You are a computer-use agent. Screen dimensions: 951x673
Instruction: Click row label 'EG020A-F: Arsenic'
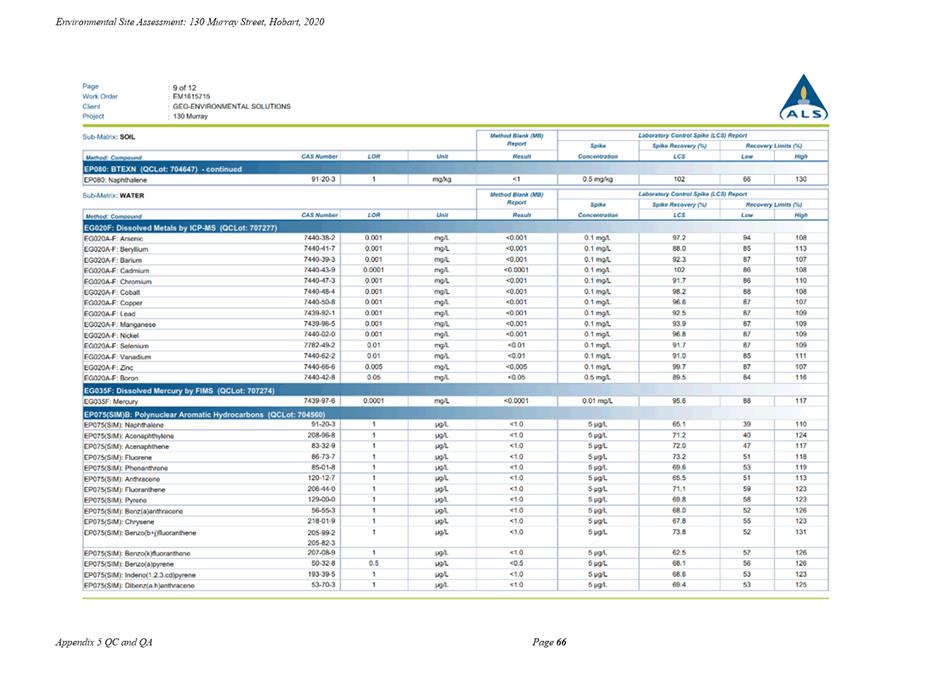coord(113,238)
